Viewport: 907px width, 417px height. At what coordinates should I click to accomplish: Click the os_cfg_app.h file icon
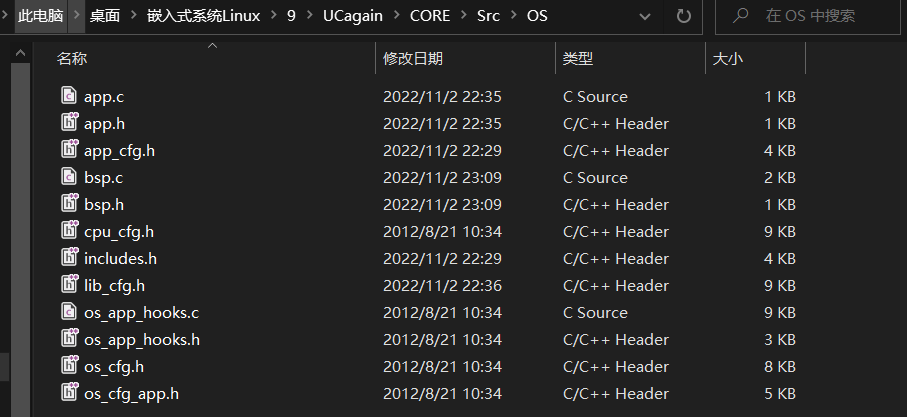pyautogui.click(x=69, y=394)
